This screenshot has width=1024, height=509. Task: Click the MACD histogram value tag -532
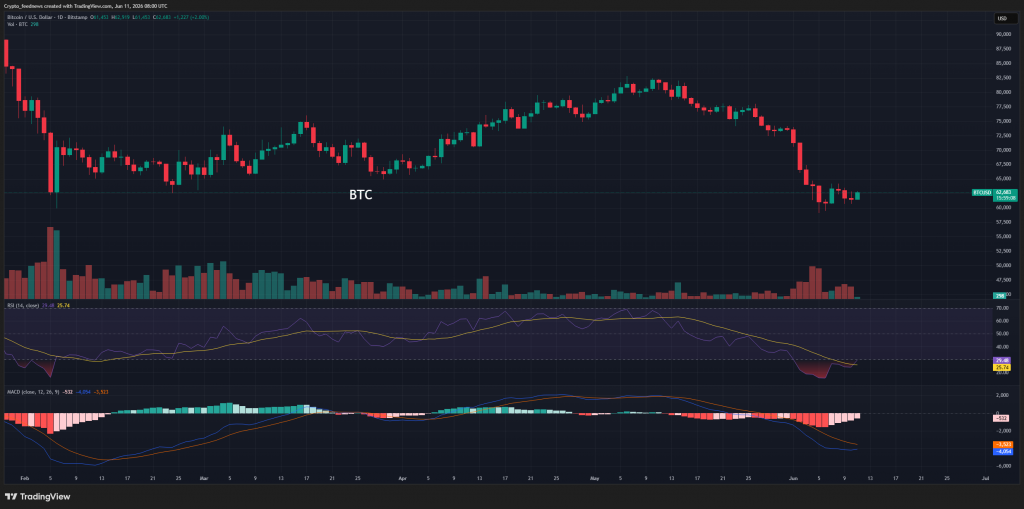(1000, 418)
